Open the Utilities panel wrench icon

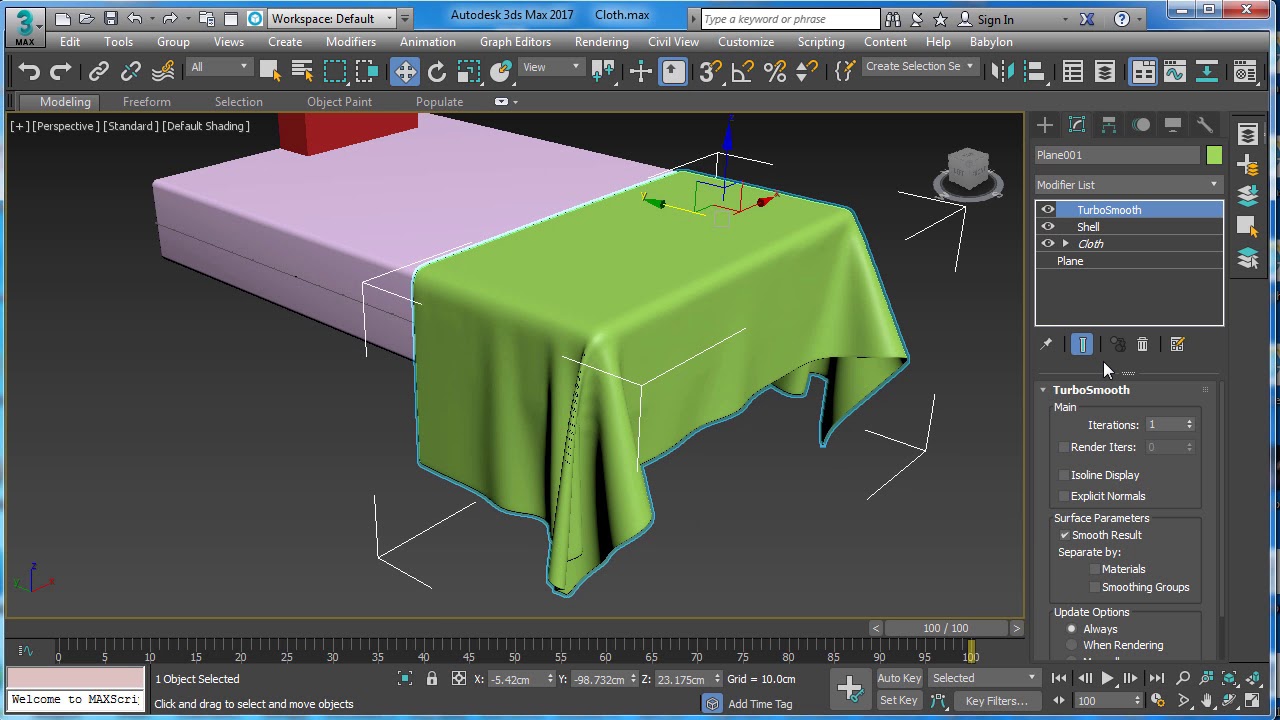[1205, 125]
